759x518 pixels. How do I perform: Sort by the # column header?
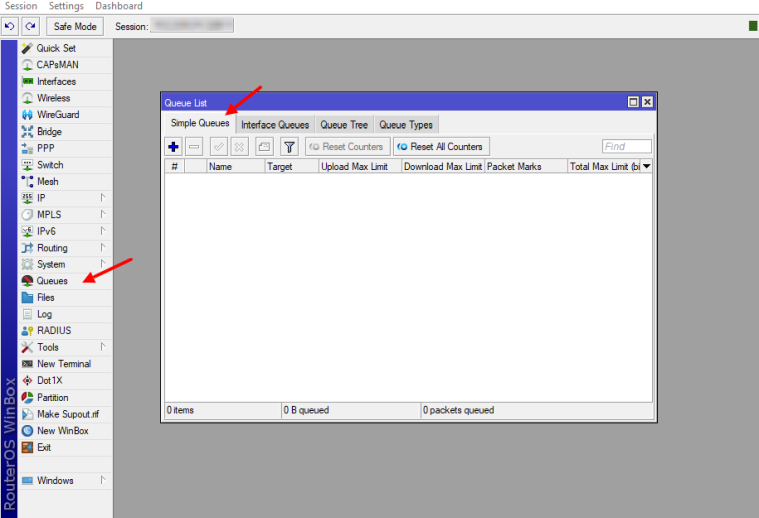point(175,167)
